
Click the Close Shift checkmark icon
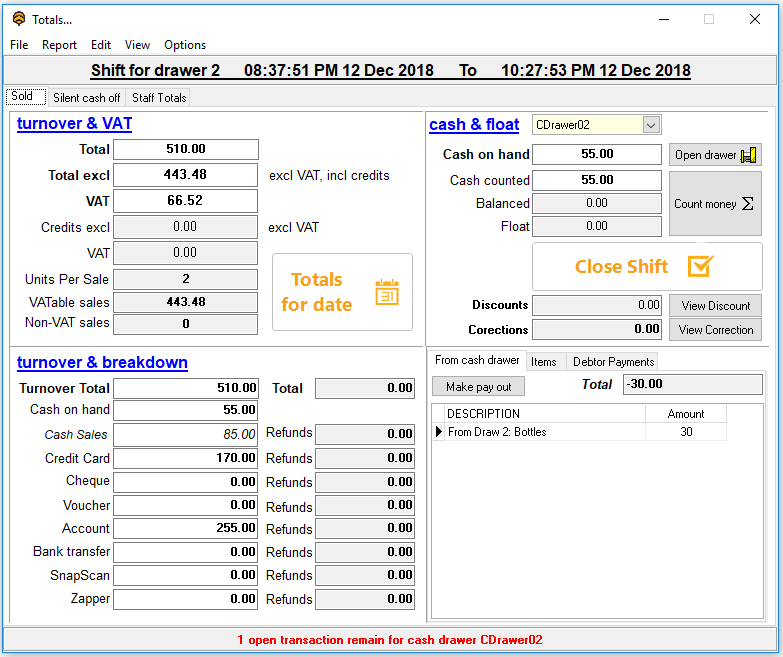tap(700, 266)
